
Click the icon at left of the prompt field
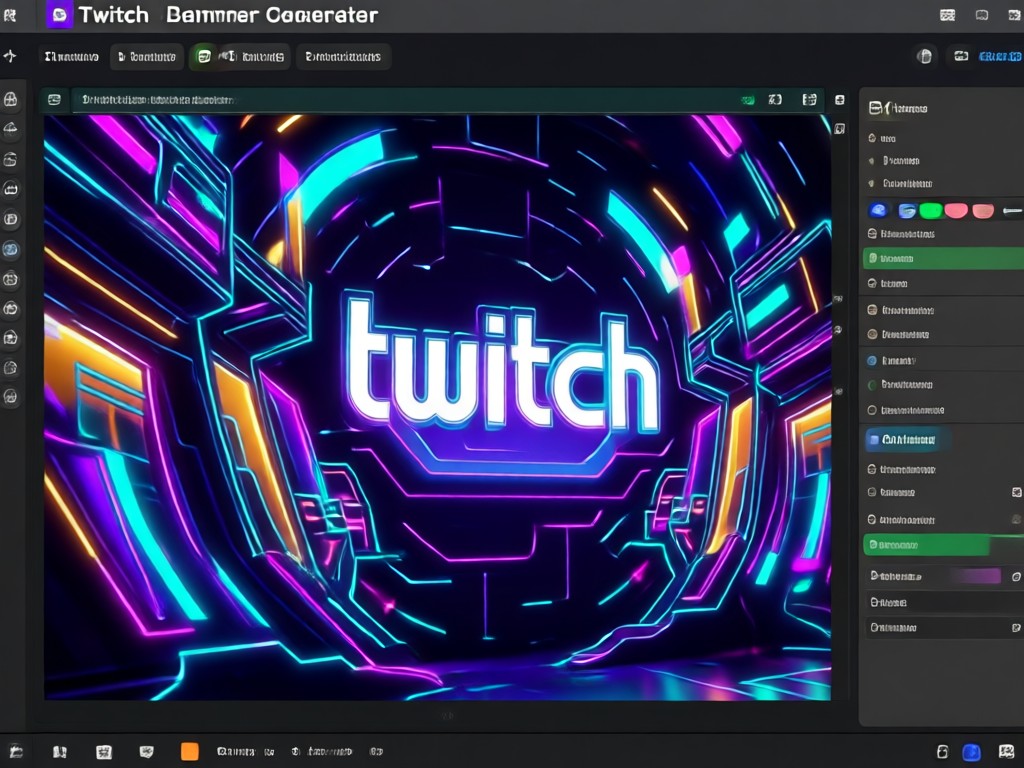54,99
